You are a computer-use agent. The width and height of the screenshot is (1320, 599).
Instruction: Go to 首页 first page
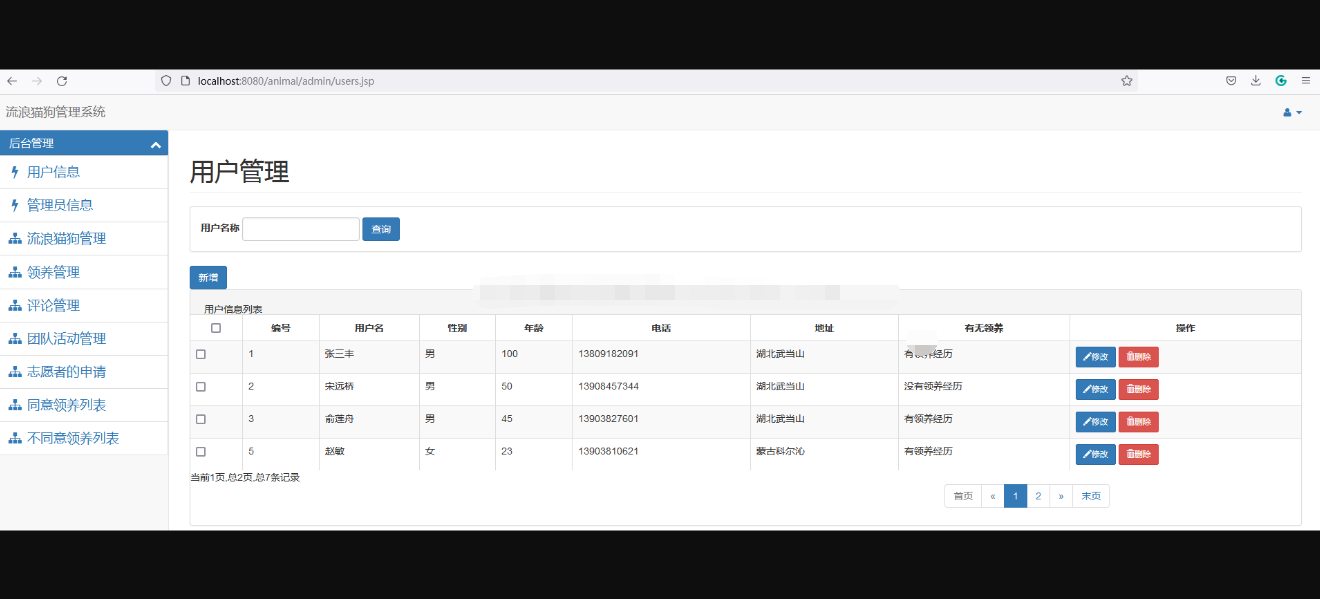tap(963, 496)
